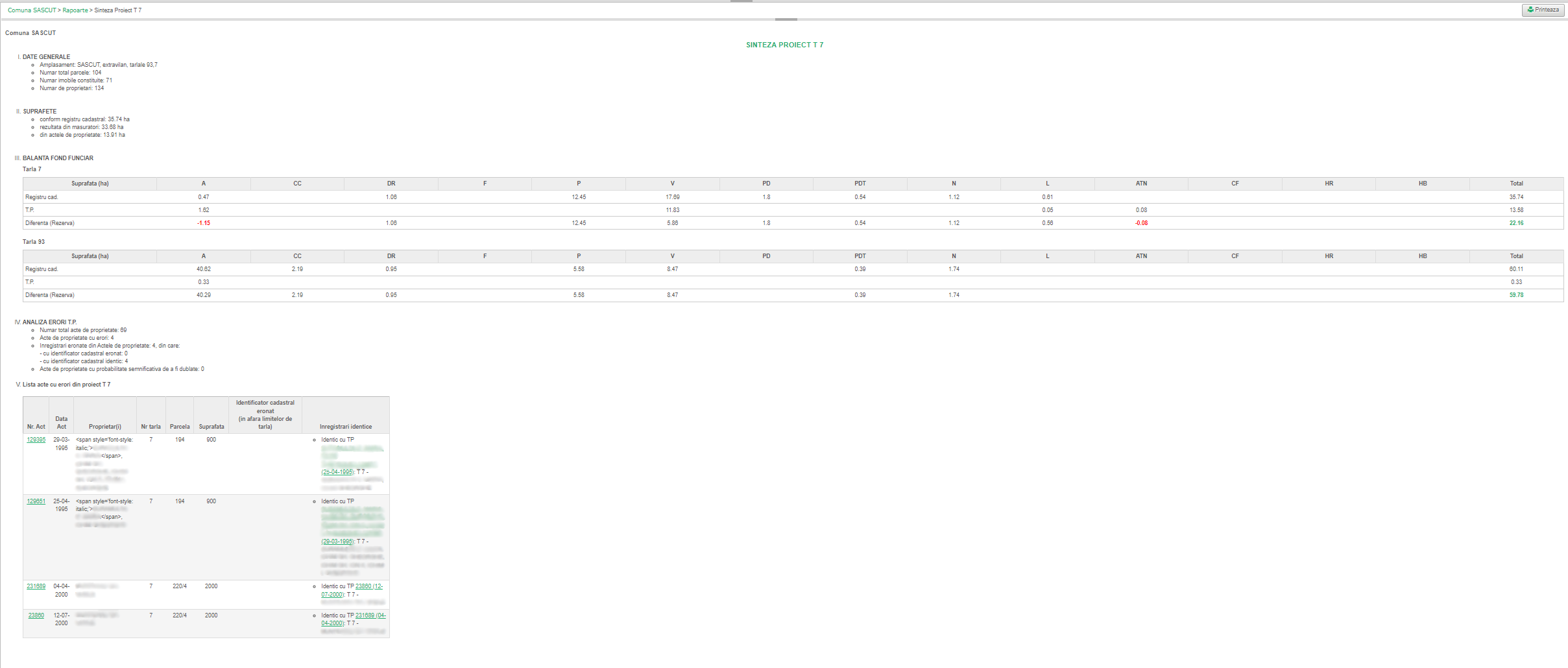The width and height of the screenshot is (1568, 668).
Task: Follow the identical TP link dated (25-04-1995)
Action: pos(337,472)
